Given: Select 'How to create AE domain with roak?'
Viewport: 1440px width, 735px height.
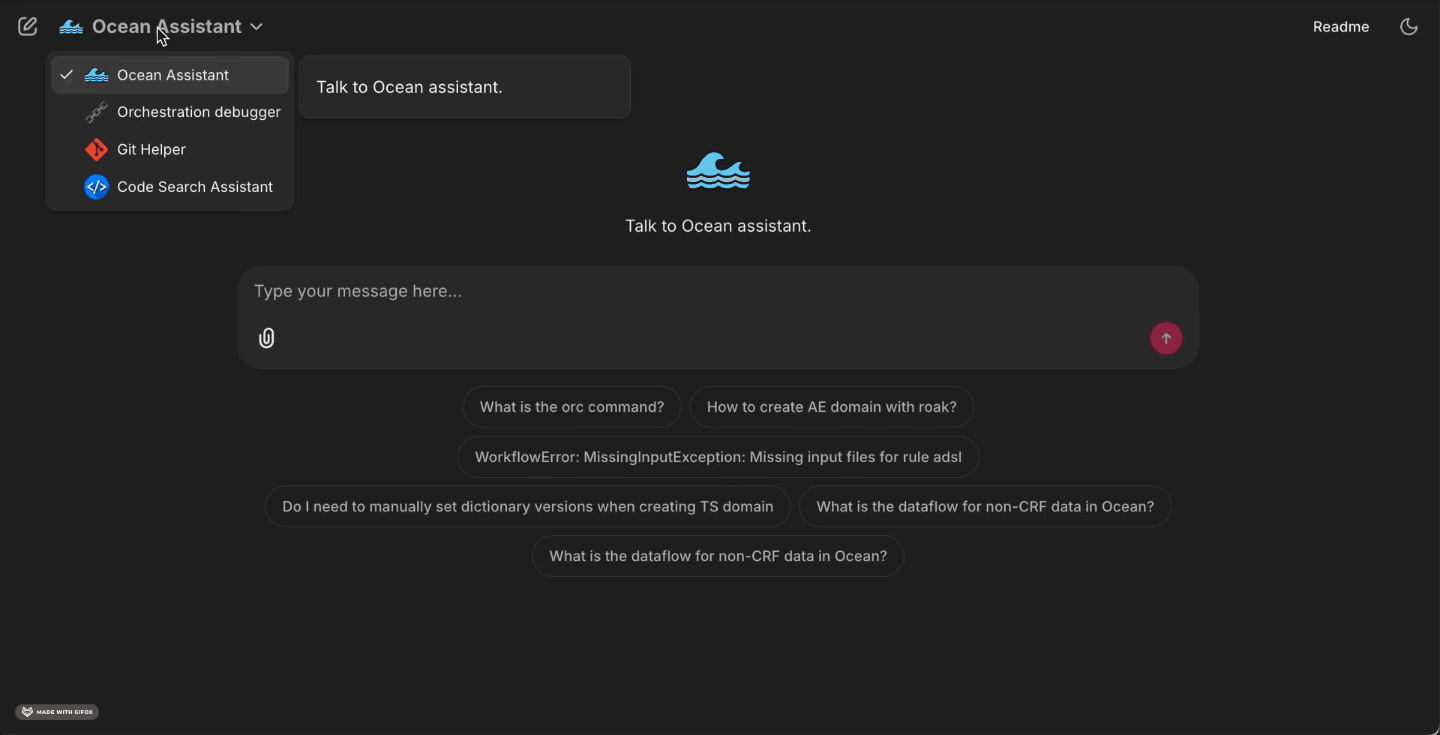Looking at the screenshot, I should (x=831, y=407).
